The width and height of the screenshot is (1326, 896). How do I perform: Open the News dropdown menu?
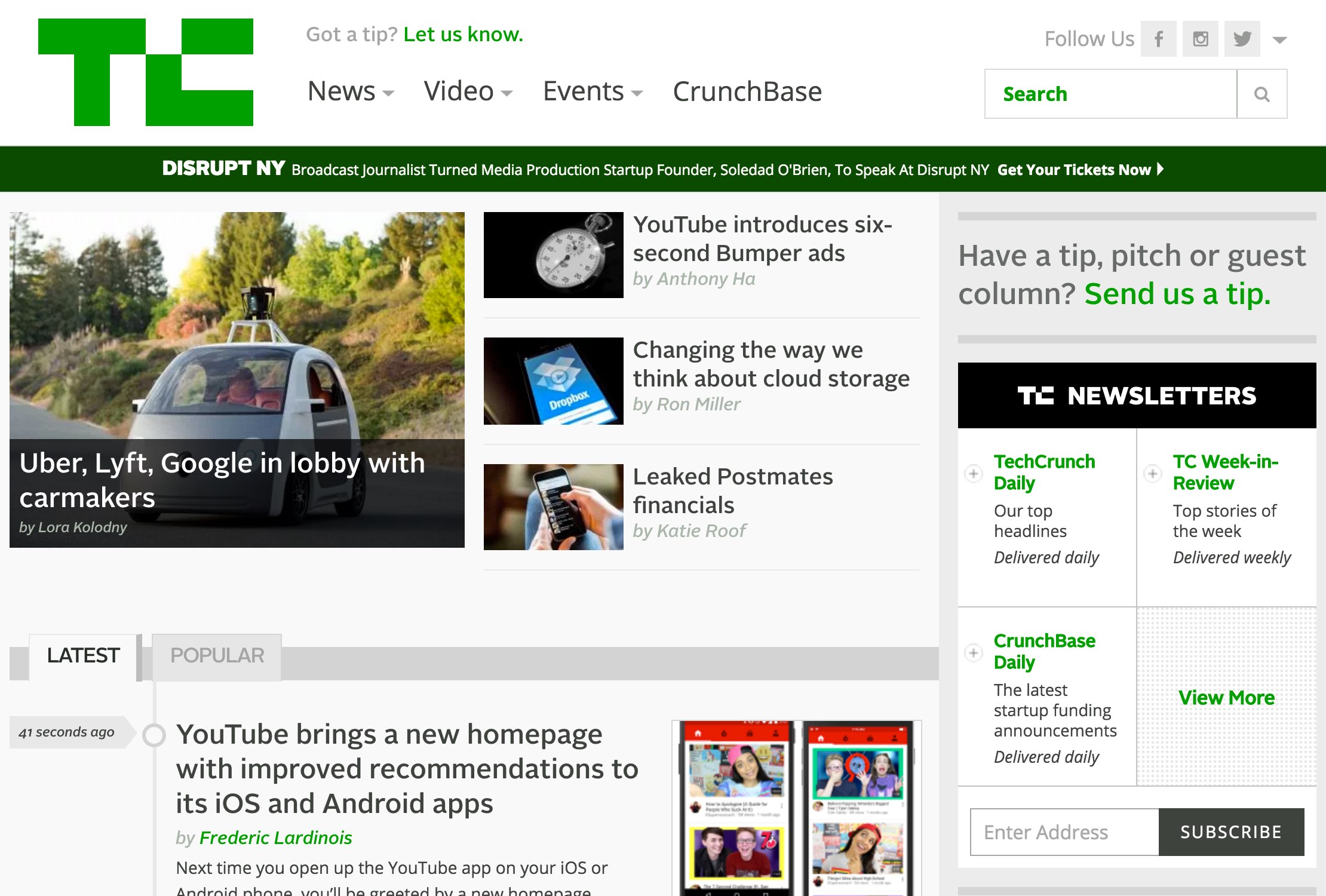coord(351,91)
